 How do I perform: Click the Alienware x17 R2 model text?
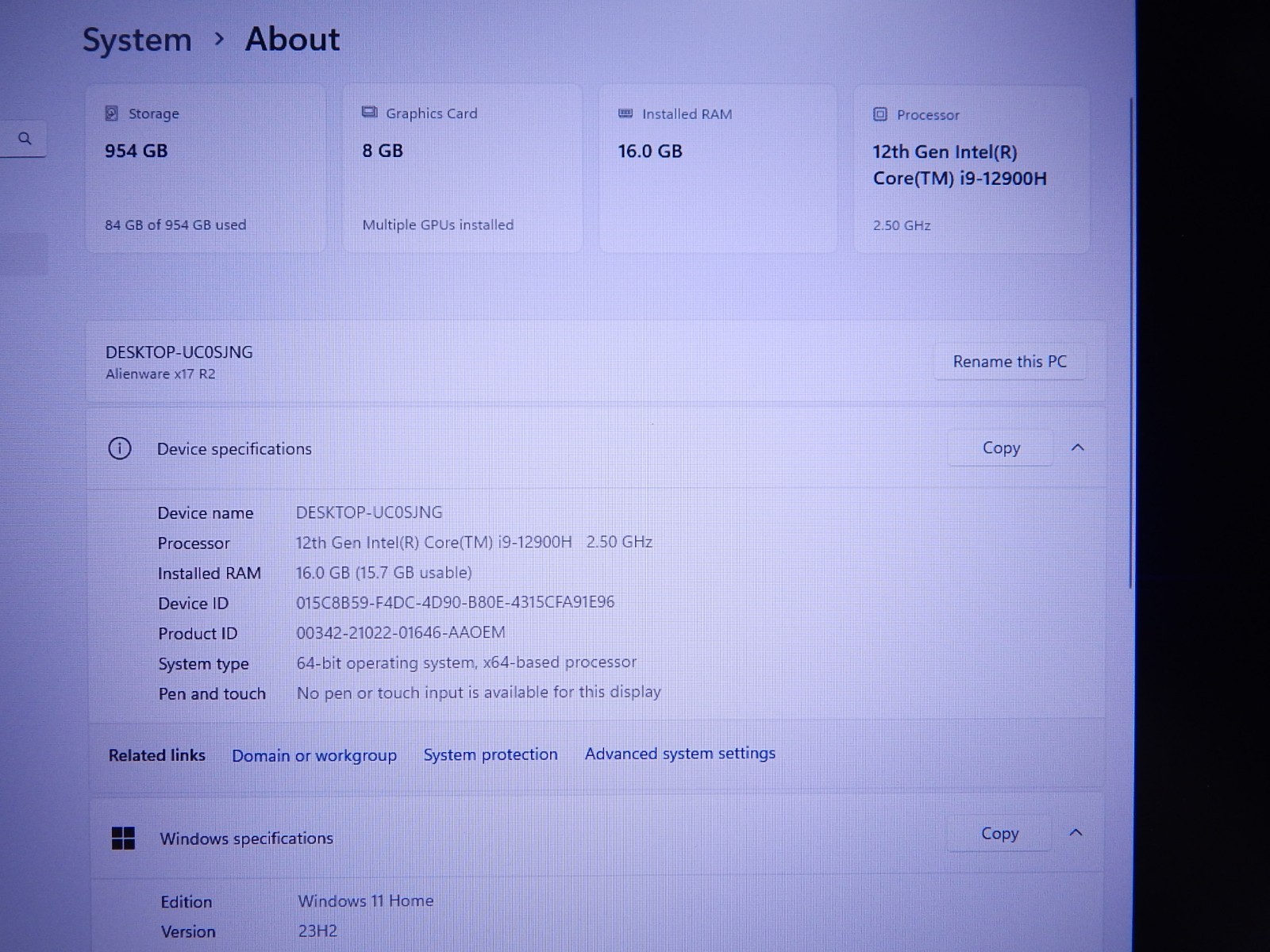pyautogui.click(x=160, y=374)
